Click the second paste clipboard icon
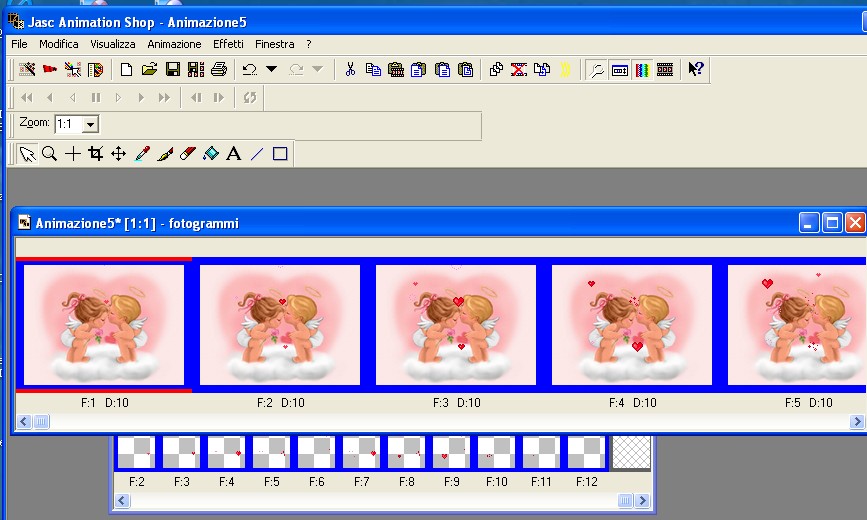This screenshot has height=520, width=867. 419,69
